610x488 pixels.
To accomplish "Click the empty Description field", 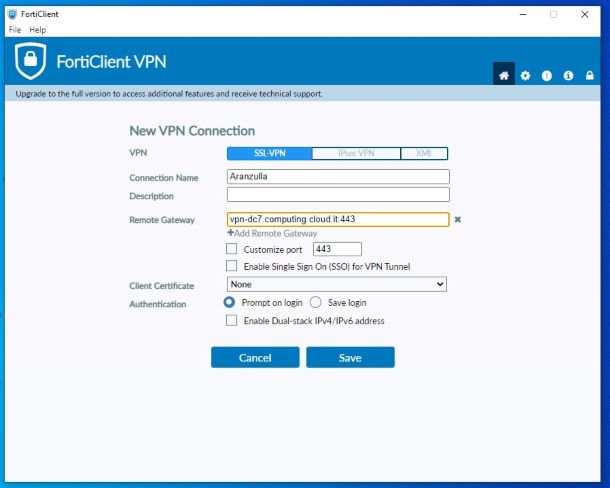I will [x=338, y=195].
